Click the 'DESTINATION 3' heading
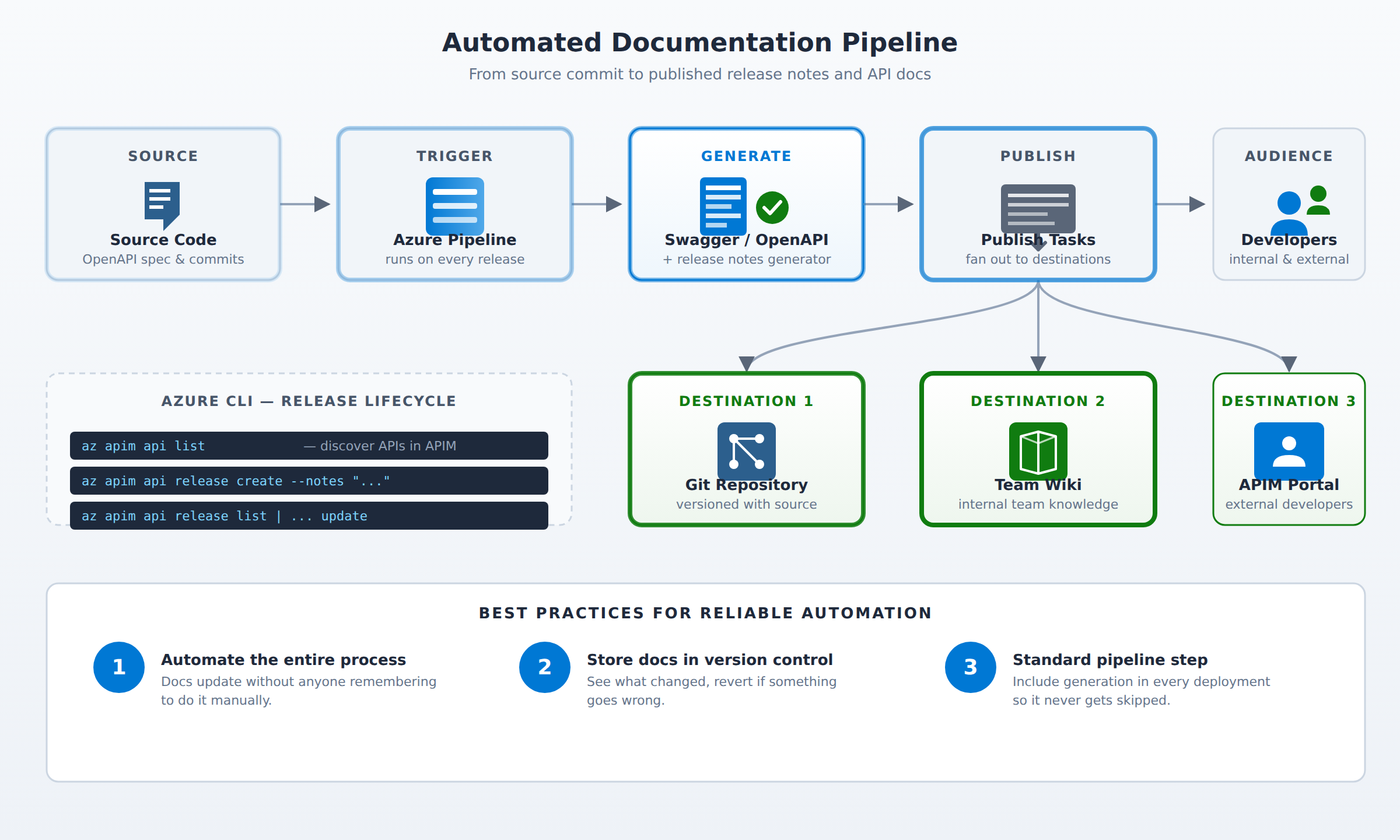The width and height of the screenshot is (1400, 840). [1289, 401]
